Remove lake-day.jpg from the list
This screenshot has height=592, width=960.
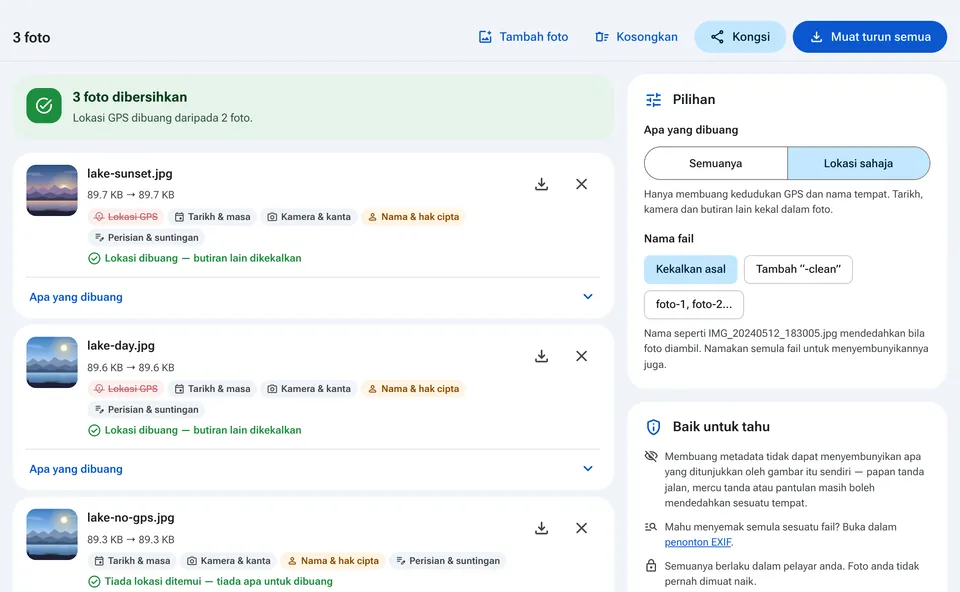click(582, 356)
